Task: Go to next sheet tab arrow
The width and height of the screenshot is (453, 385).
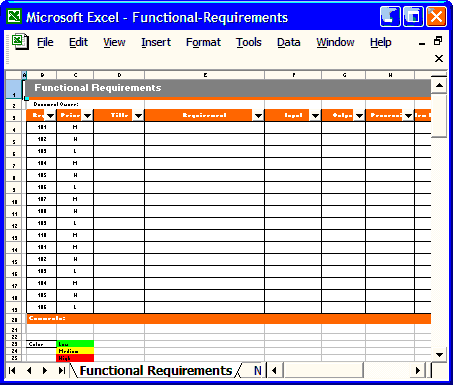Action: tap(45, 370)
